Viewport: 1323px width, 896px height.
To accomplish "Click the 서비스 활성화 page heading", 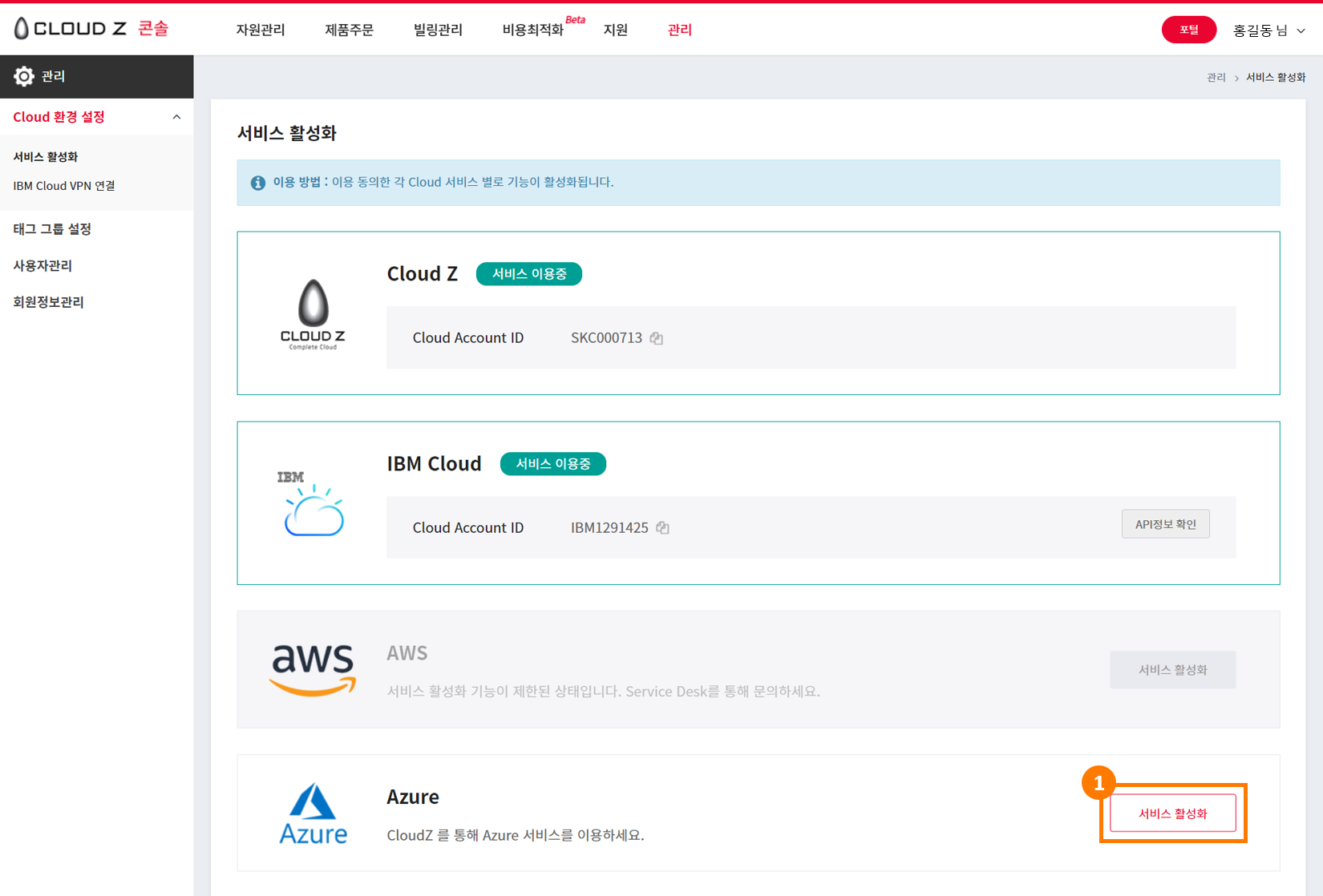I will click(x=287, y=133).
